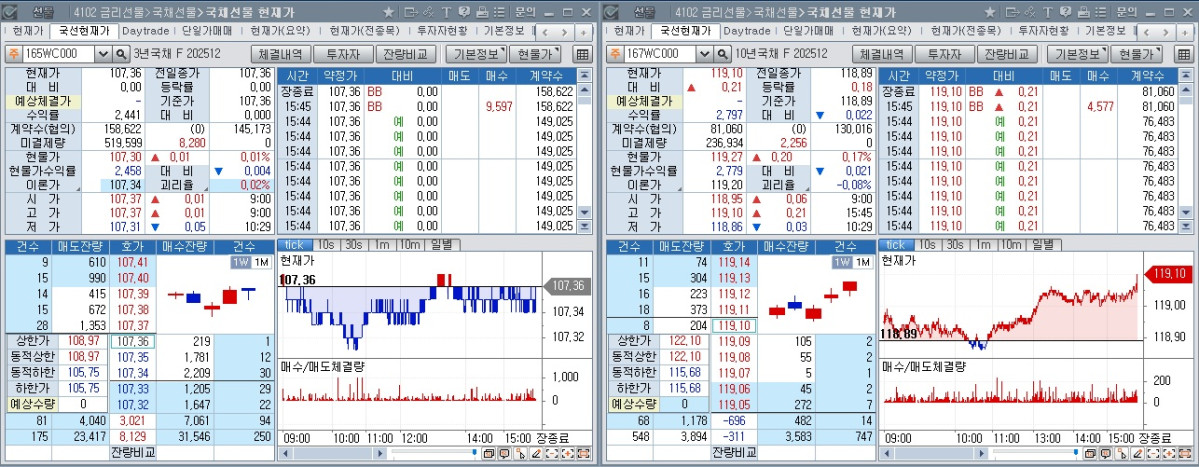Switch to 단일가매매 tab in left window
This screenshot has width=1199, height=467.
tap(207, 31)
